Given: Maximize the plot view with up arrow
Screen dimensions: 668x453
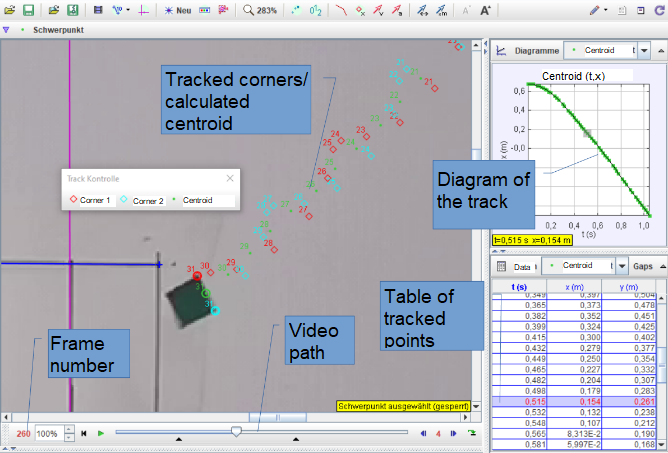Looking at the screenshot, I should click(x=661, y=51).
